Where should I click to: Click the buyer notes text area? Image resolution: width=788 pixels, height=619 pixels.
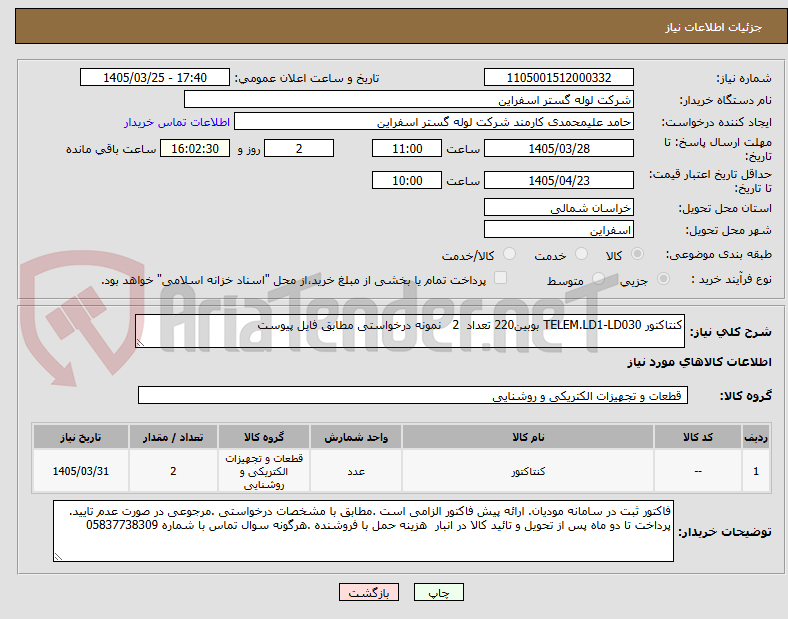pyautogui.click(x=363, y=531)
